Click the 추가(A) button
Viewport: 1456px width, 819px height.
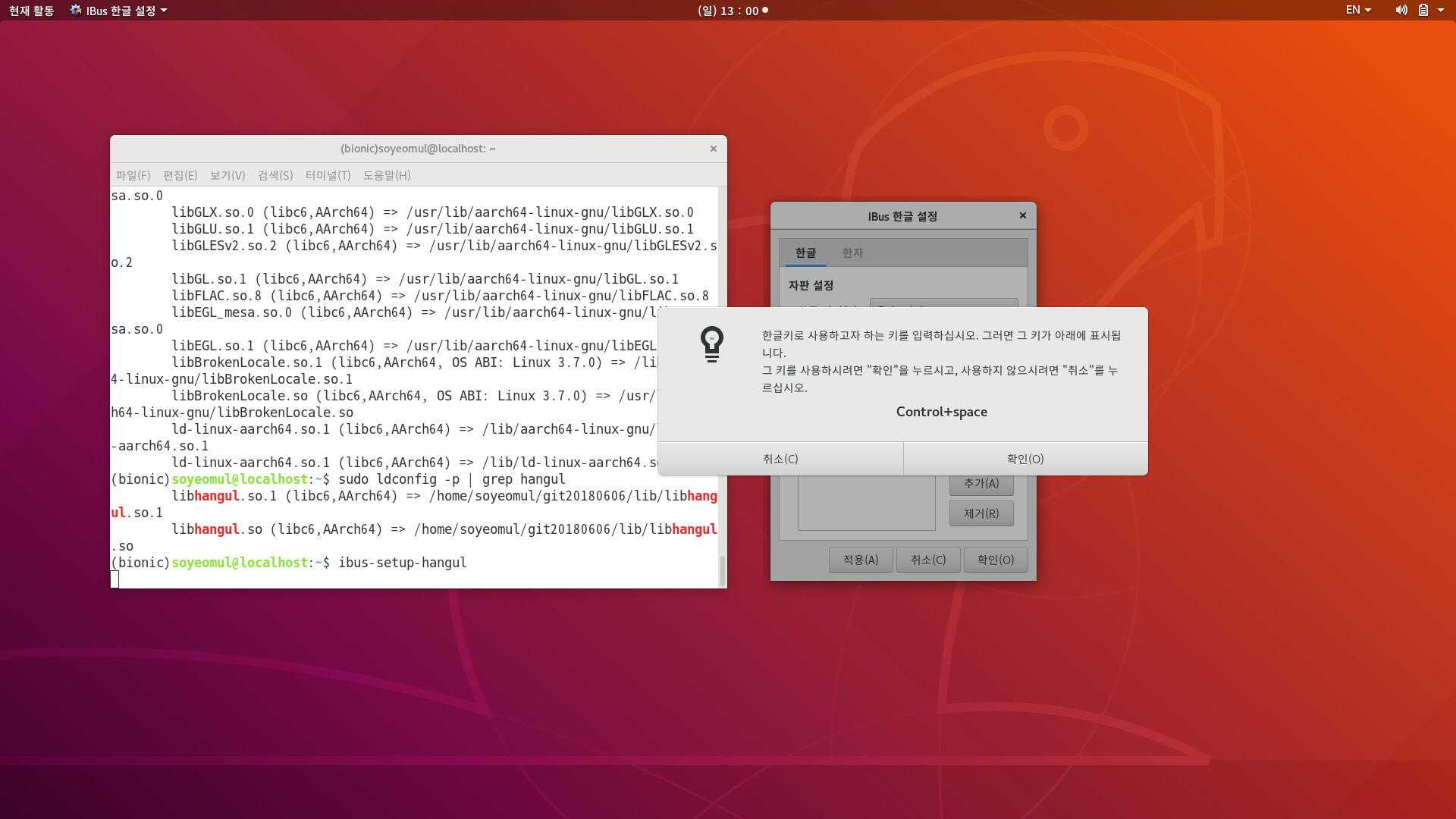tap(981, 484)
